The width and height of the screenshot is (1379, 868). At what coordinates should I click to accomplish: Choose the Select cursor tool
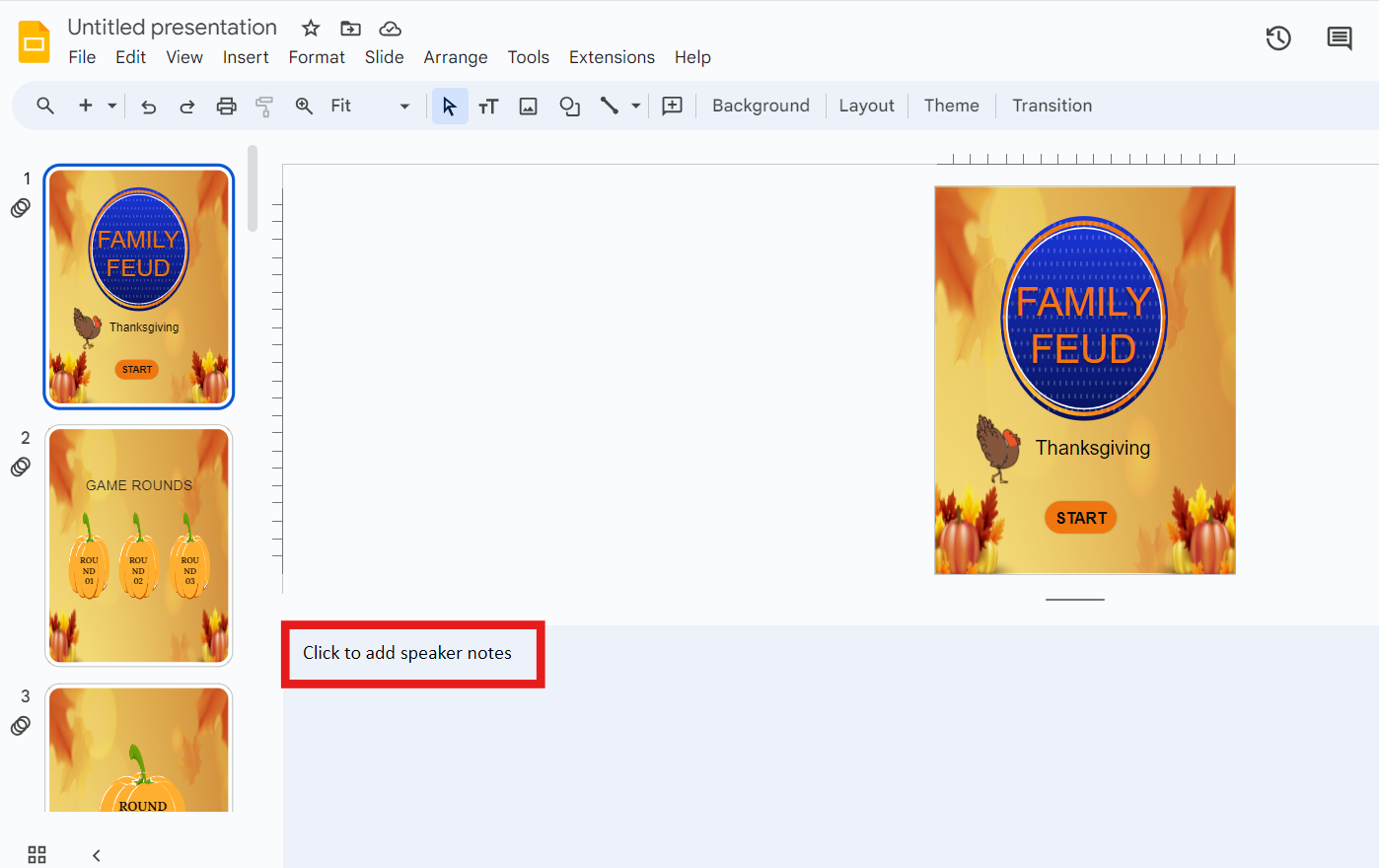pyautogui.click(x=450, y=106)
